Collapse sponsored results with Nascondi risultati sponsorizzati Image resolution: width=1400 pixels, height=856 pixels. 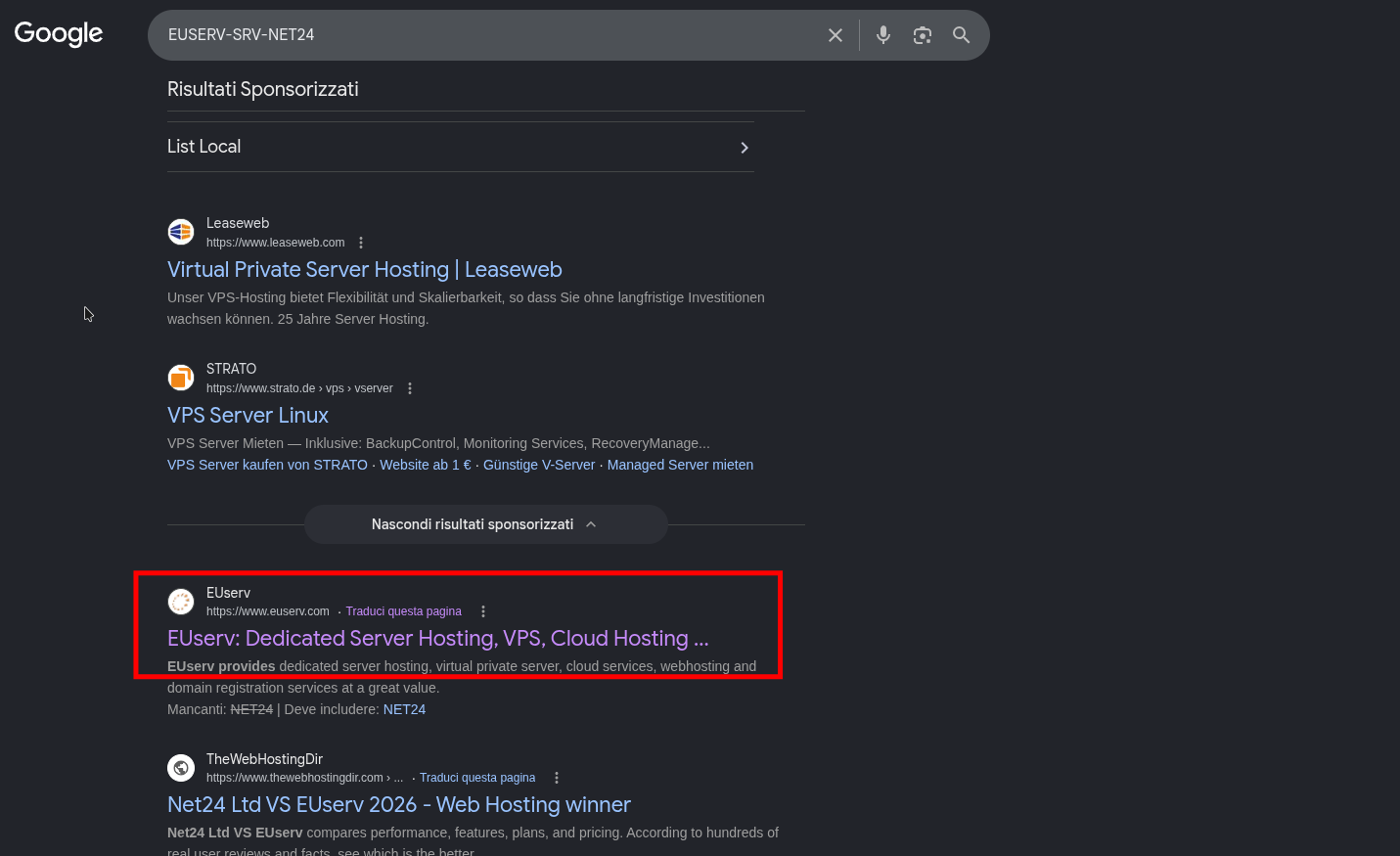pyautogui.click(x=485, y=524)
